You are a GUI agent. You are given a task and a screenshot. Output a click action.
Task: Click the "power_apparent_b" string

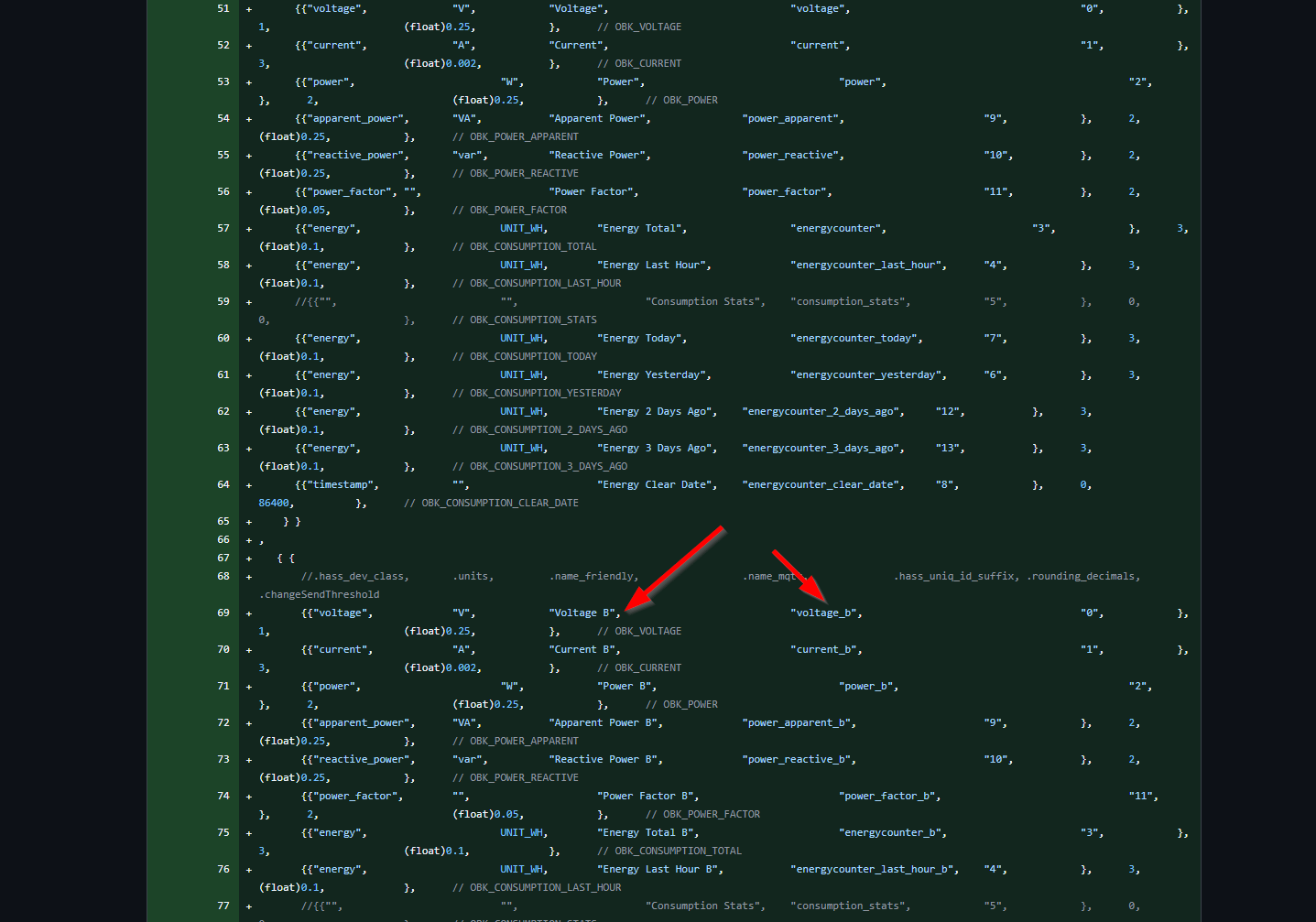pyautogui.click(x=798, y=722)
